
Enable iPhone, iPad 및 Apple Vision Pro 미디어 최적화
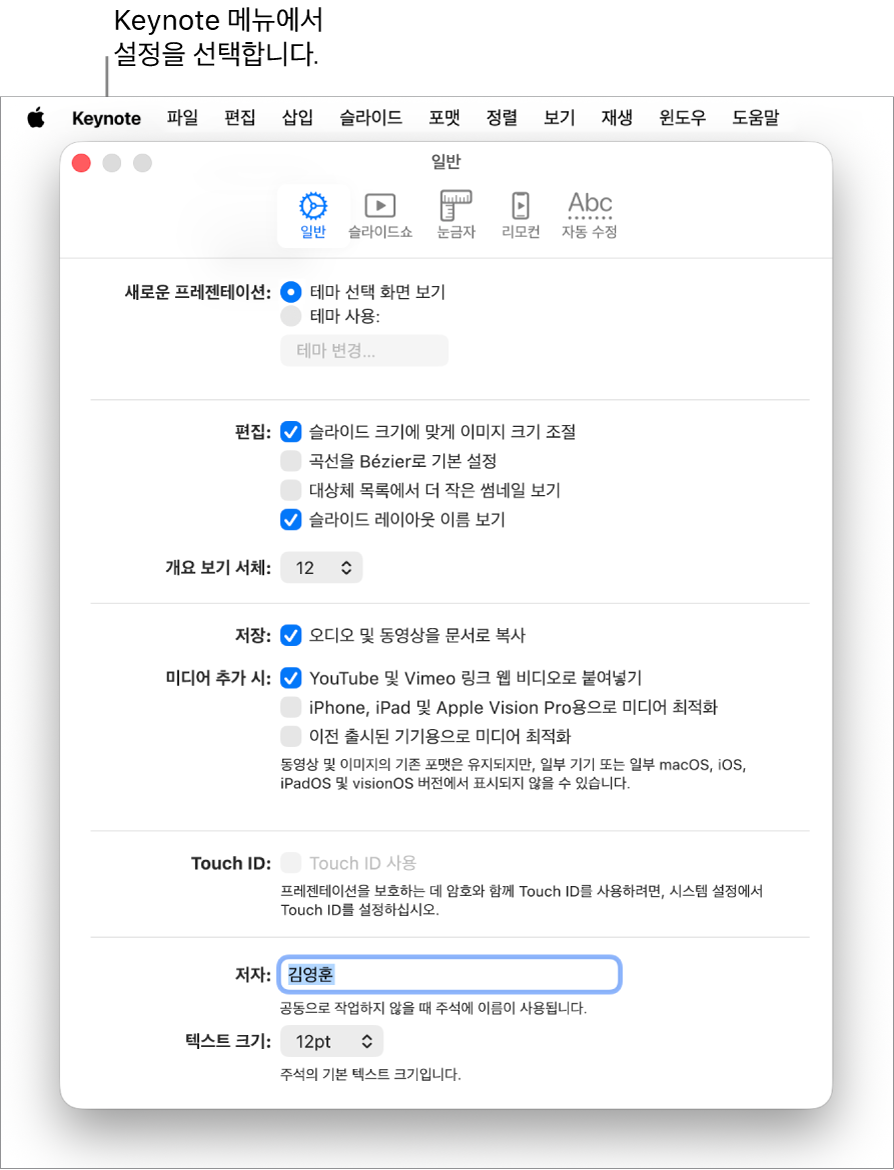click(291, 707)
